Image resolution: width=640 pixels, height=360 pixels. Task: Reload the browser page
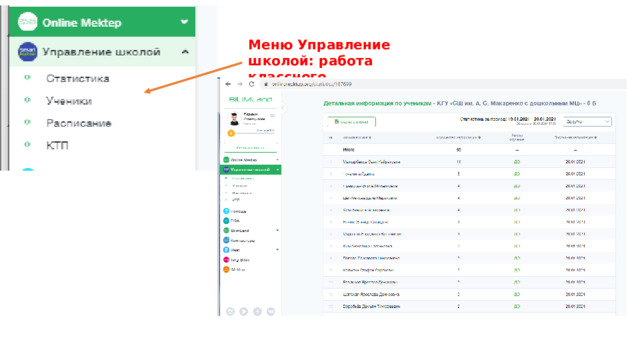pos(251,84)
